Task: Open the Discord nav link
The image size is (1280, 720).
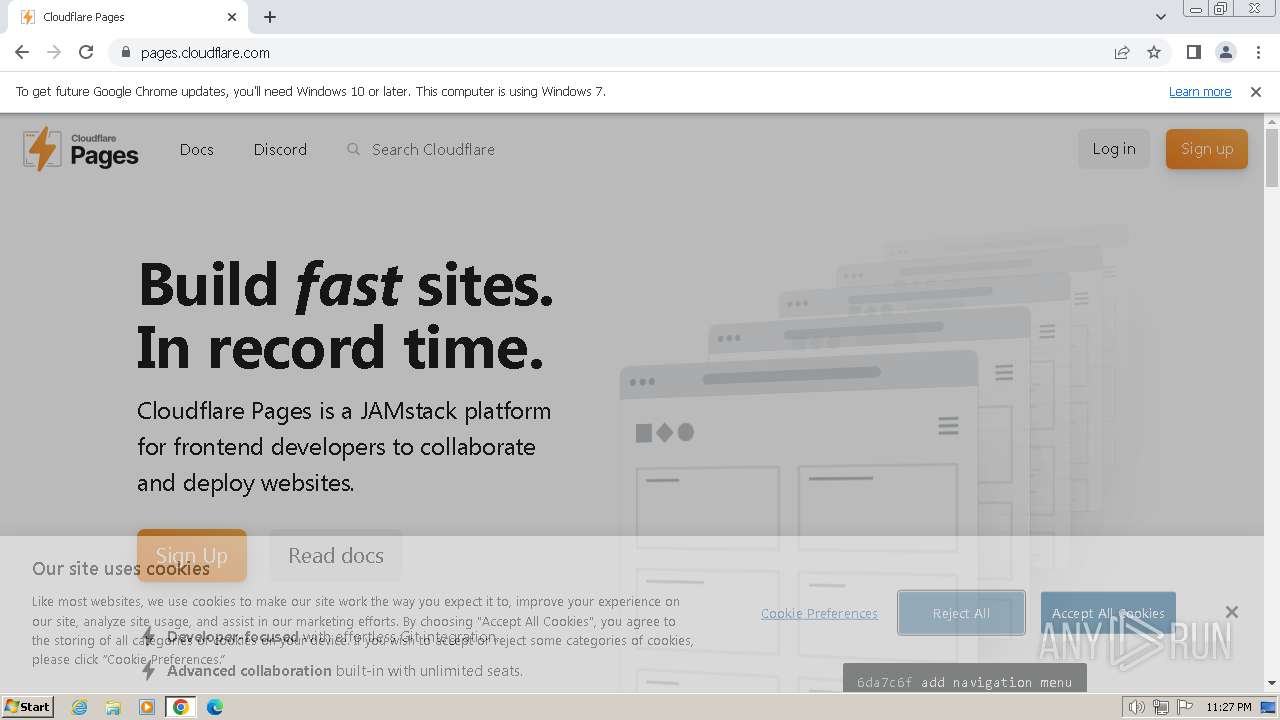Action: (280, 149)
